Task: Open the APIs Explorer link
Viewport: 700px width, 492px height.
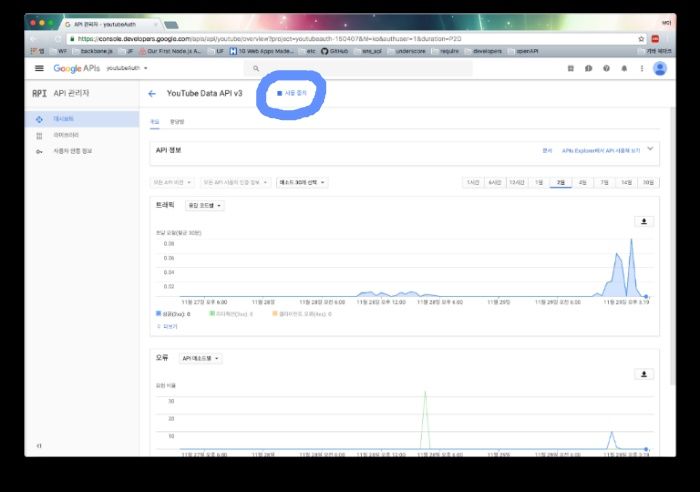Action: pyautogui.click(x=601, y=151)
